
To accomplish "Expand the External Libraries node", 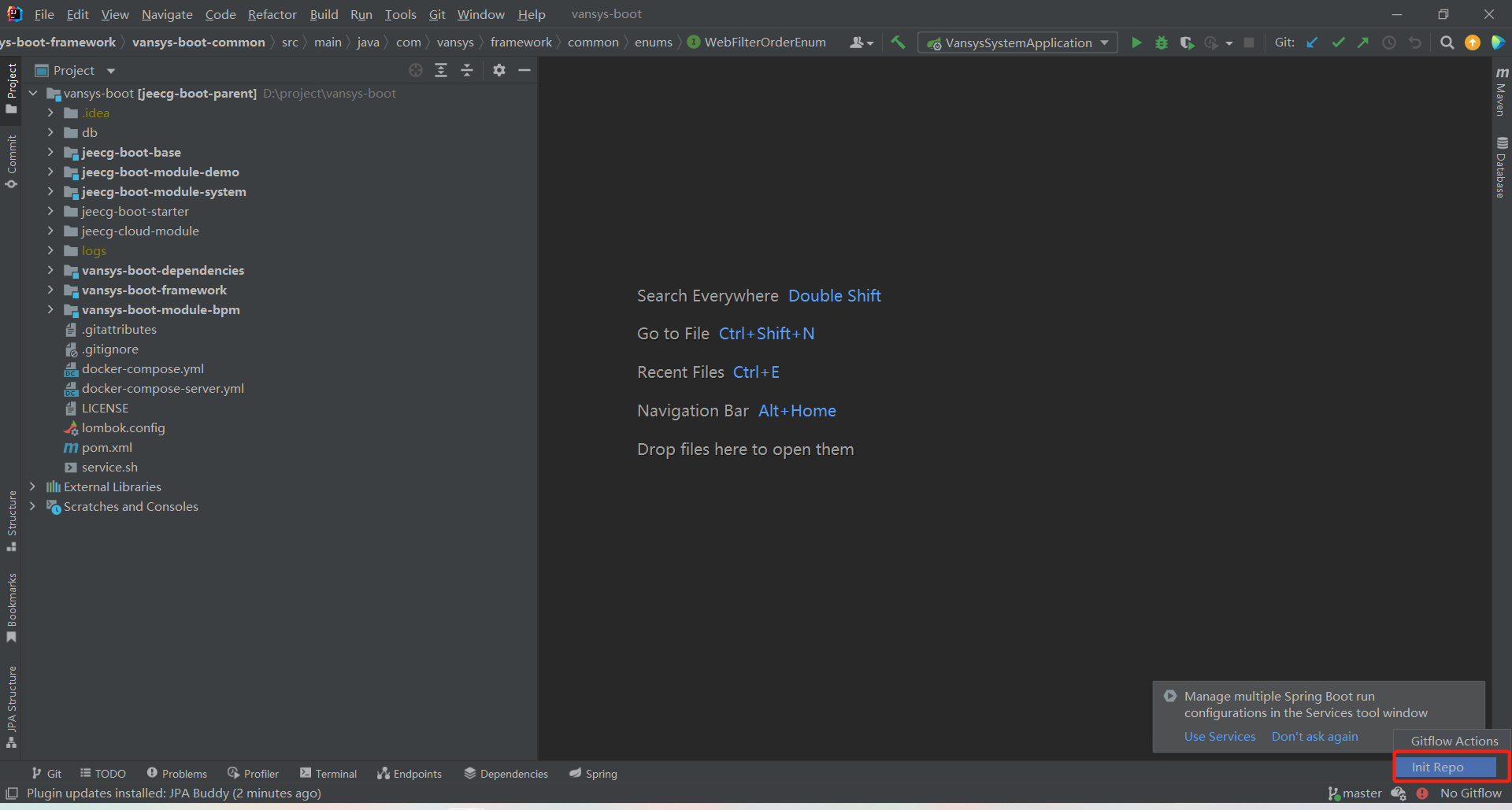I will [x=32, y=486].
